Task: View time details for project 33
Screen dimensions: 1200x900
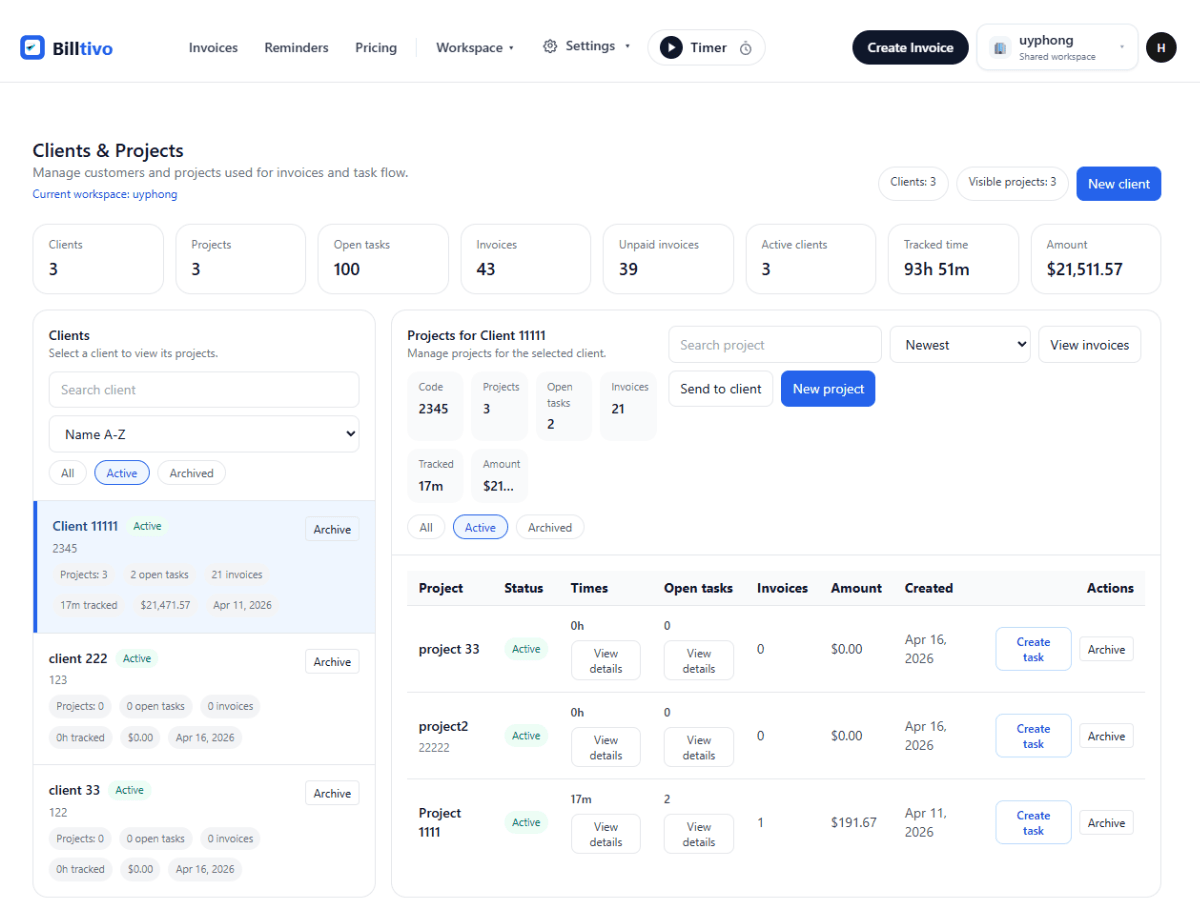Action: pos(606,661)
